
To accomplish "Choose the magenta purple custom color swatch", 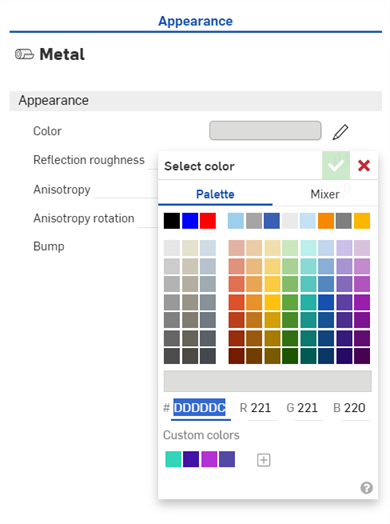I will 209,459.
